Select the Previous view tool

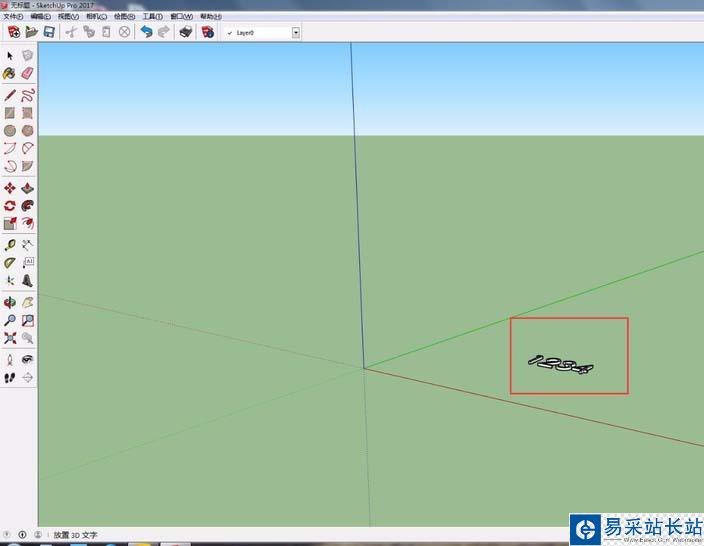pyautogui.click(x=27, y=338)
